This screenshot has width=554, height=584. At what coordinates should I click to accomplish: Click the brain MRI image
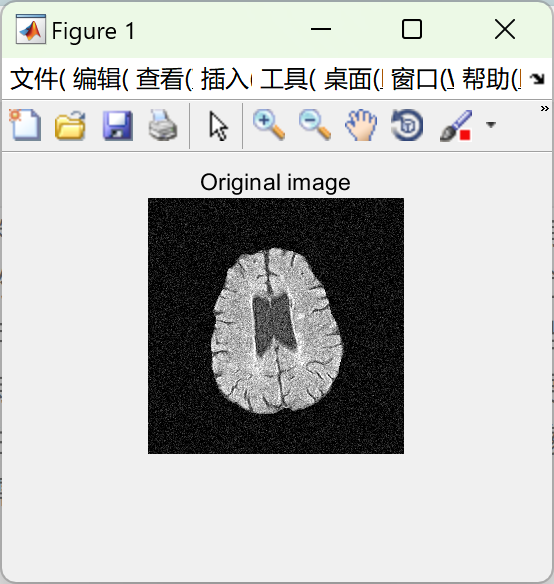276,326
